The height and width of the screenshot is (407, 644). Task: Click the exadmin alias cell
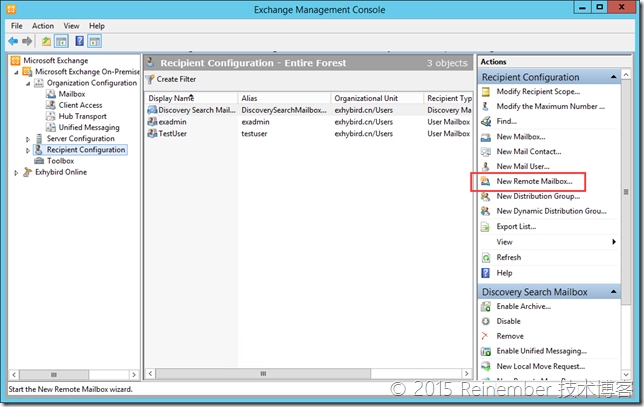pyautogui.click(x=255, y=122)
